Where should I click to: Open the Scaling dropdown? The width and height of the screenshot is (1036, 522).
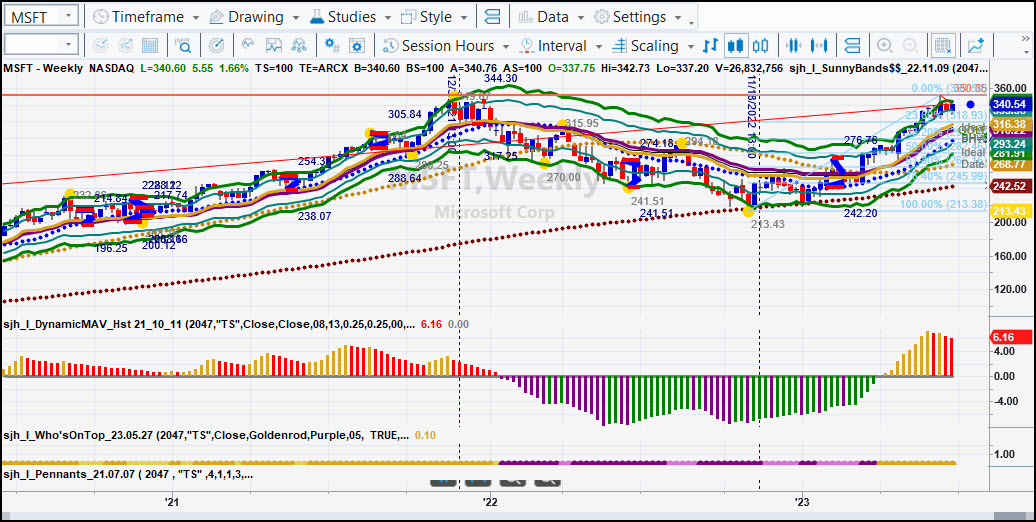653,46
